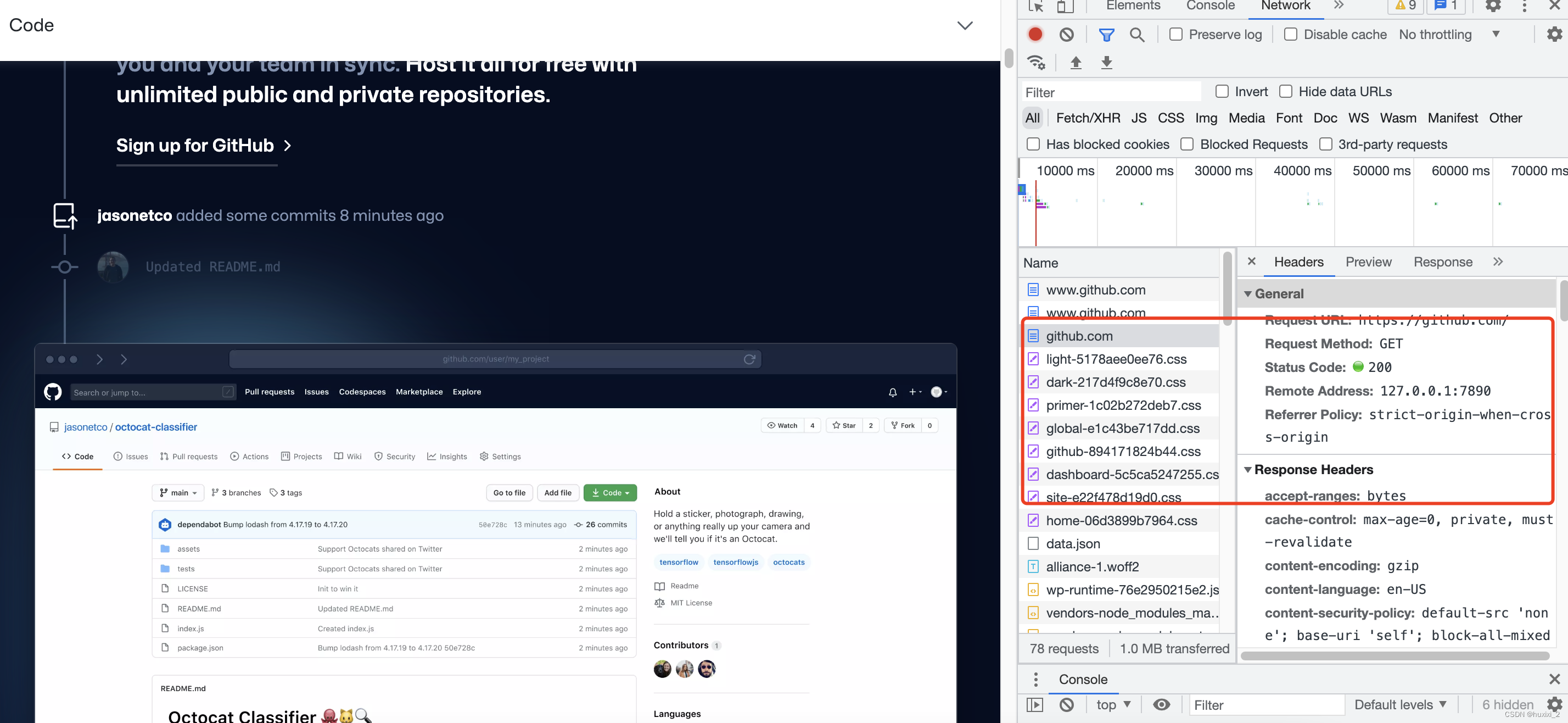This screenshot has height=723, width=1568.
Task: Export HAR file with download arrow
Action: (1107, 62)
